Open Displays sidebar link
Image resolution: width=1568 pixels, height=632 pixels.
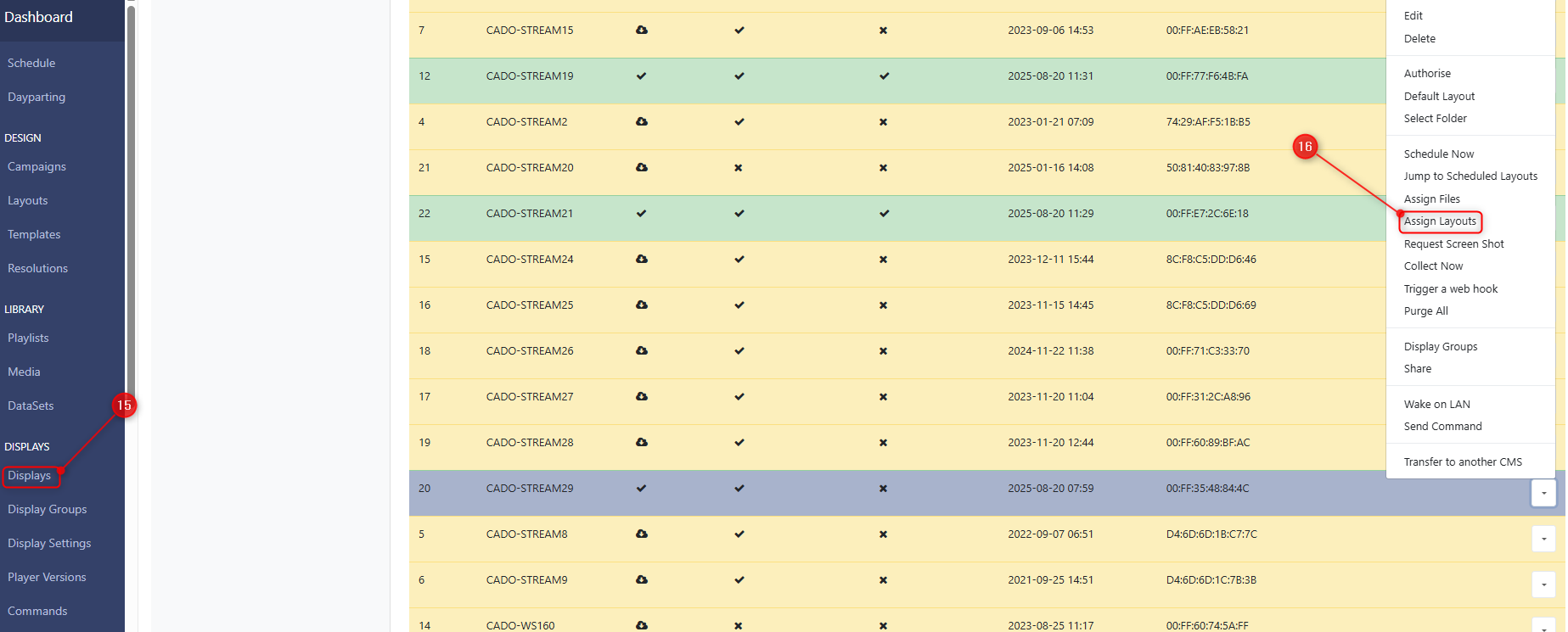(30, 475)
